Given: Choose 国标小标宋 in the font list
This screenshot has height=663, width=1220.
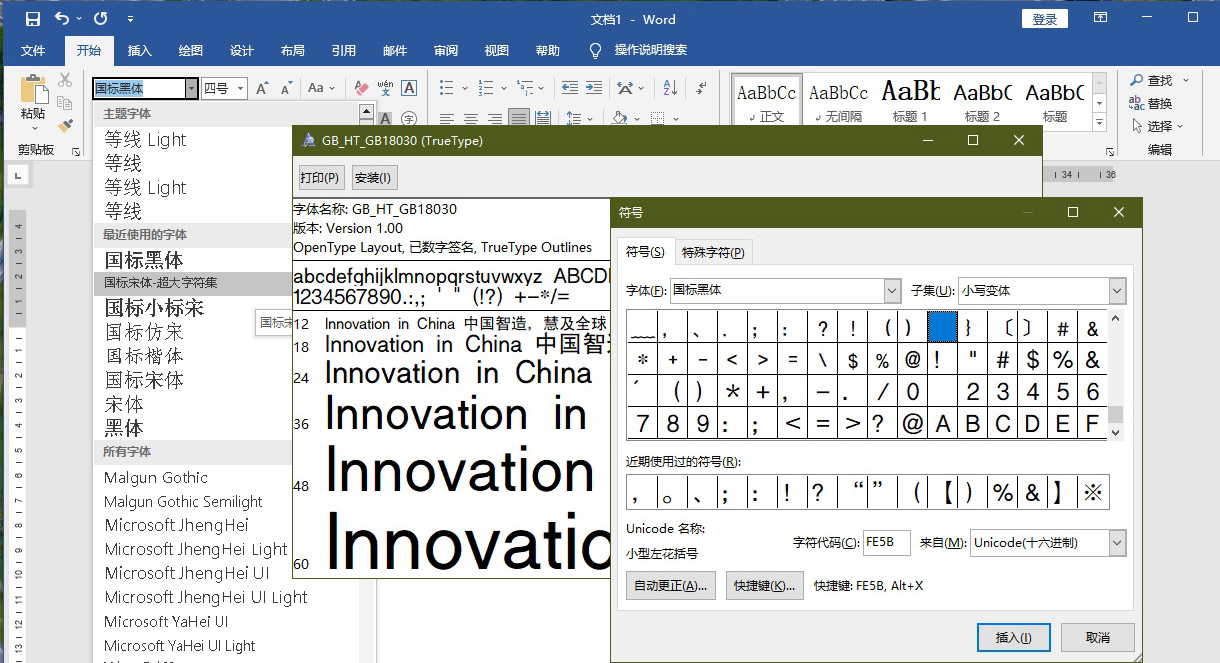Looking at the screenshot, I should [x=154, y=307].
